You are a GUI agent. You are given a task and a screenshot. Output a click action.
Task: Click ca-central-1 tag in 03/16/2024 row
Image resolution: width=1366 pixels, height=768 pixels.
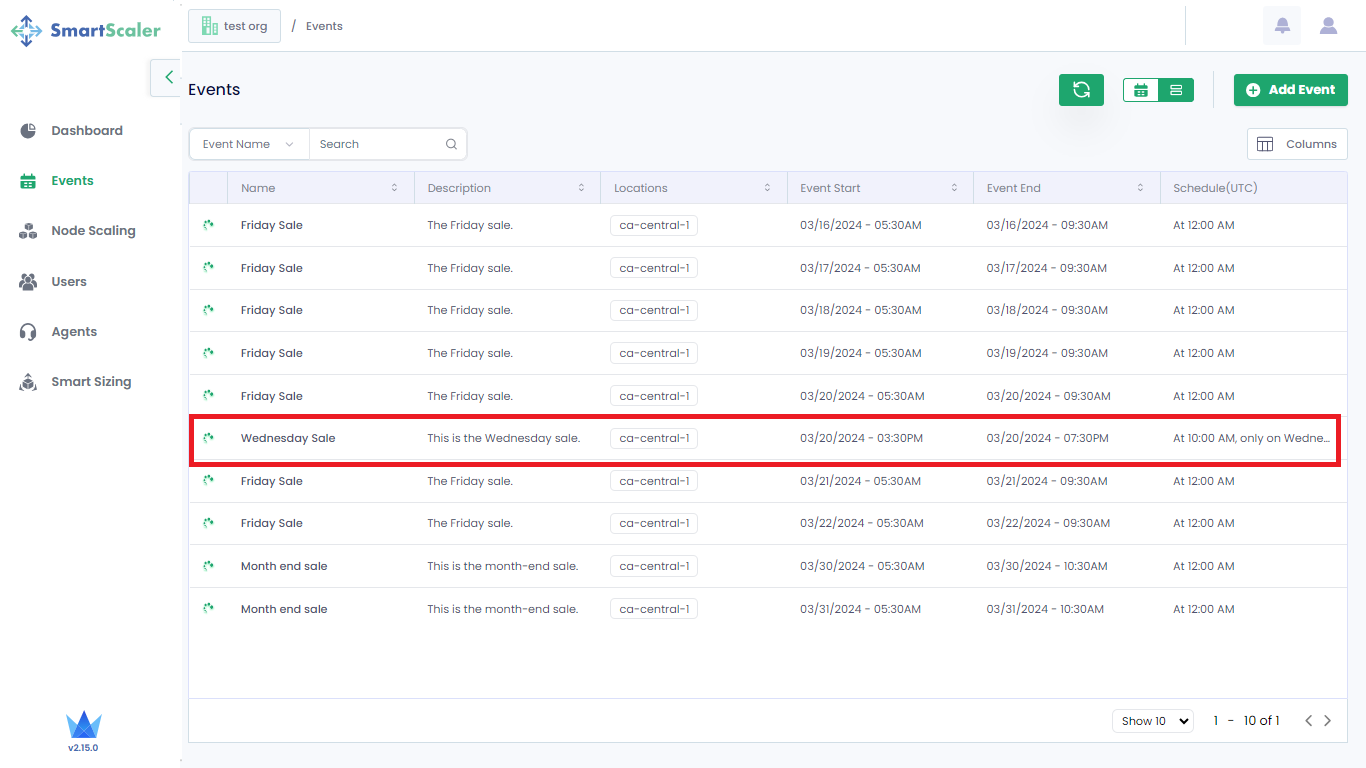[654, 225]
